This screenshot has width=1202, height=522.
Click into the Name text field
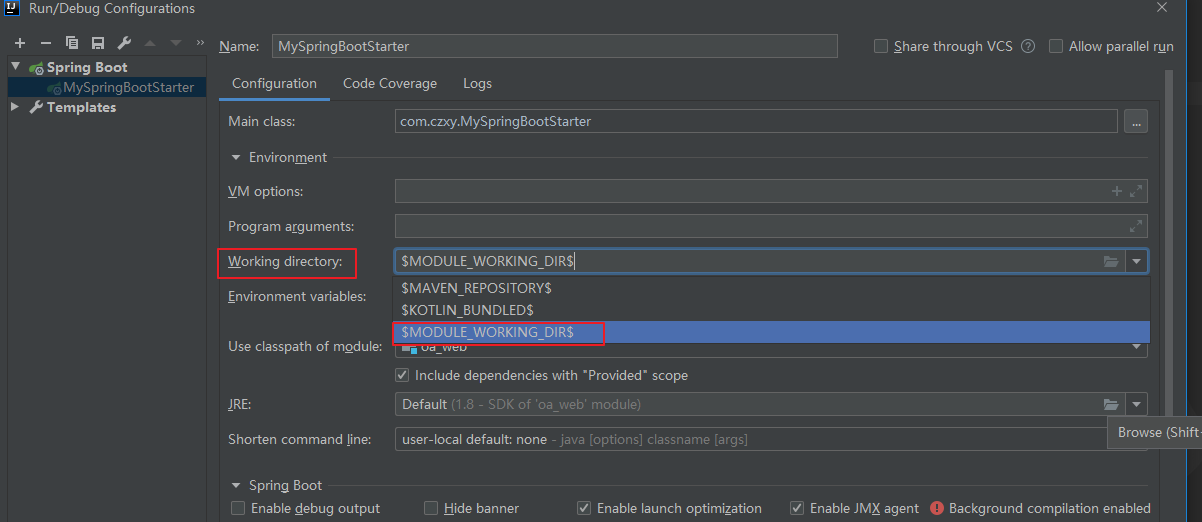click(x=553, y=46)
